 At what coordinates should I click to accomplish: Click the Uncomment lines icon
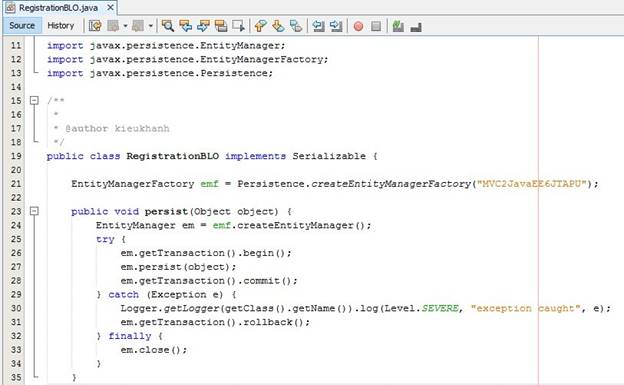pyautogui.click(x=416, y=26)
